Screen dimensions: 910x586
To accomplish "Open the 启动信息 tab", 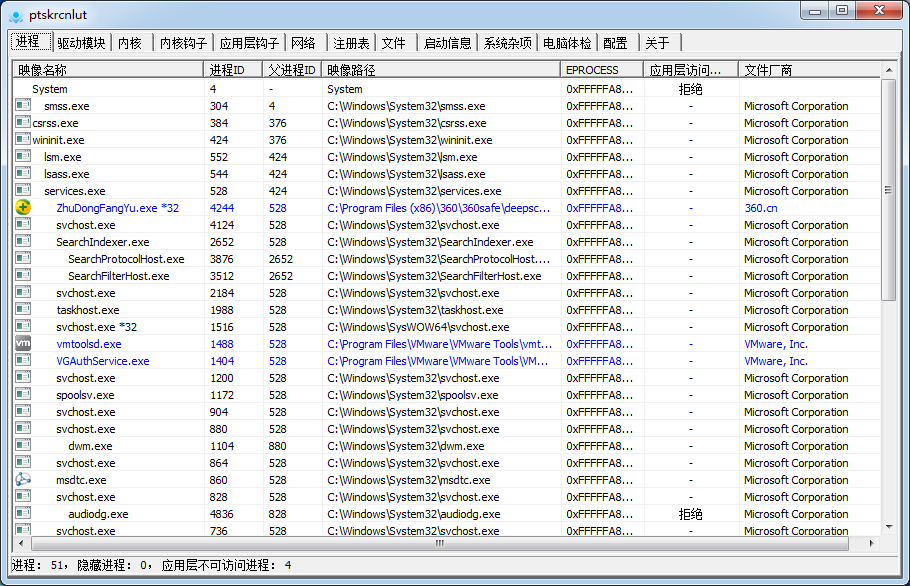I will click(447, 43).
